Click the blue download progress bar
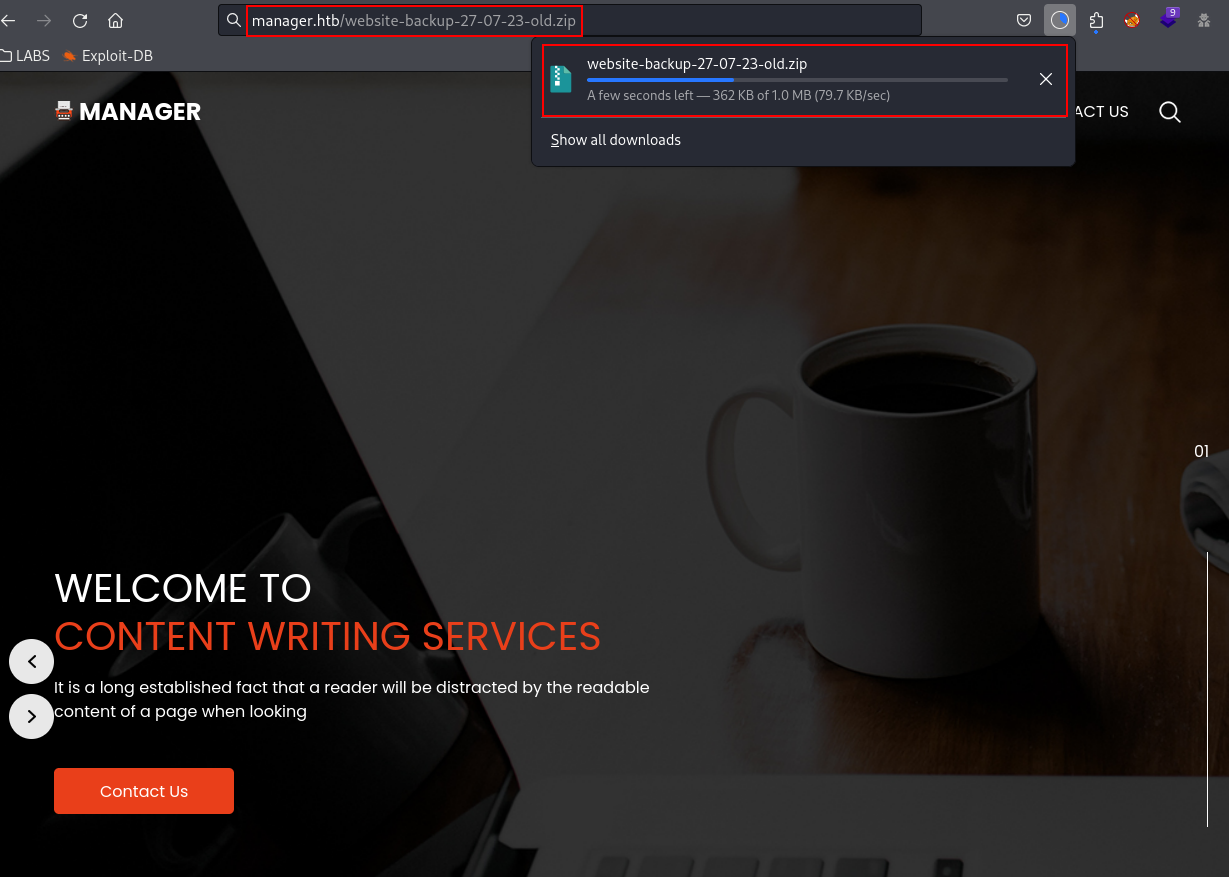The height and width of the screenshot is (877, 1229). pos(797,80)
